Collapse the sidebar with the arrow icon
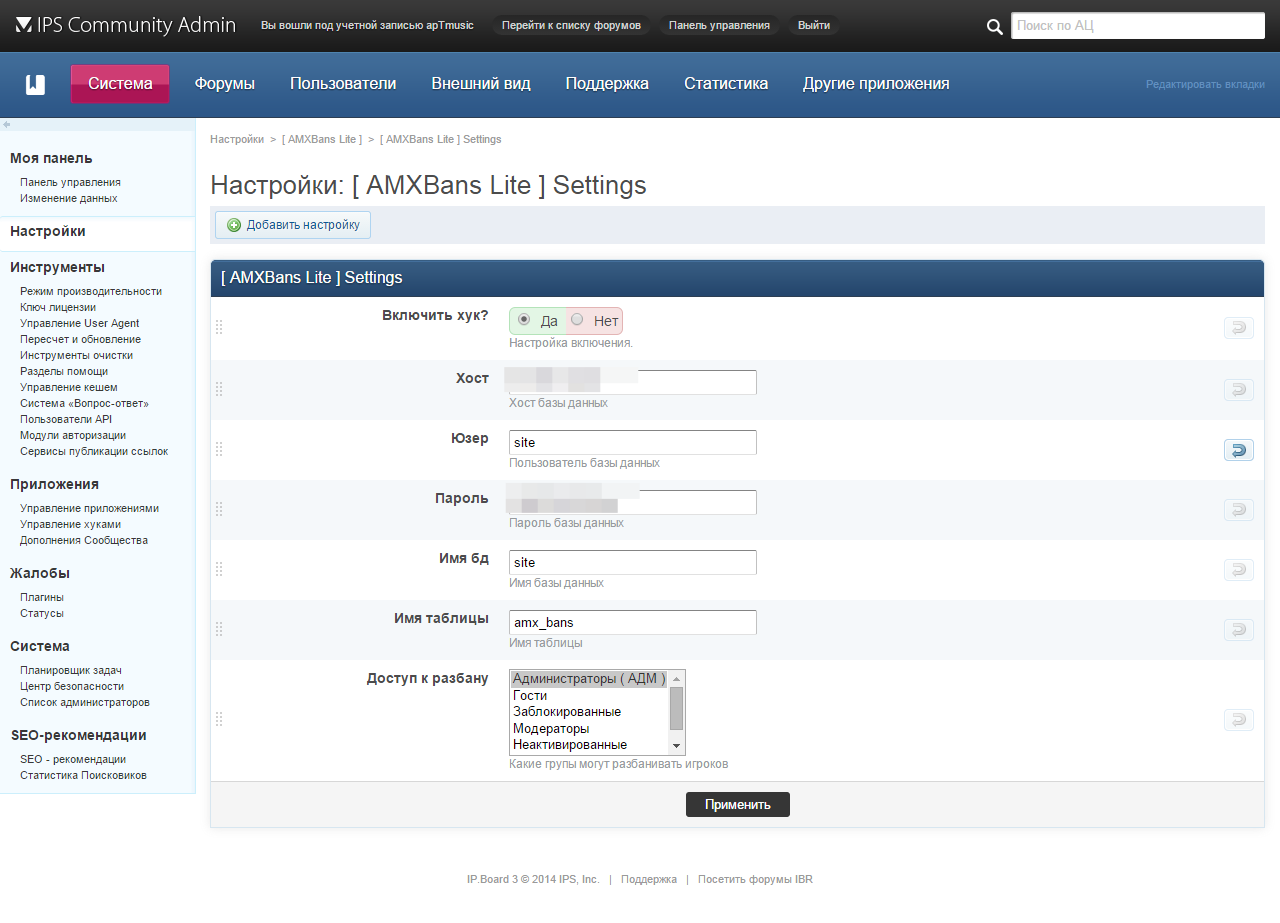The height and width of the screenshot is (923, 1280). pyautogui.click(x=6, y=125)
